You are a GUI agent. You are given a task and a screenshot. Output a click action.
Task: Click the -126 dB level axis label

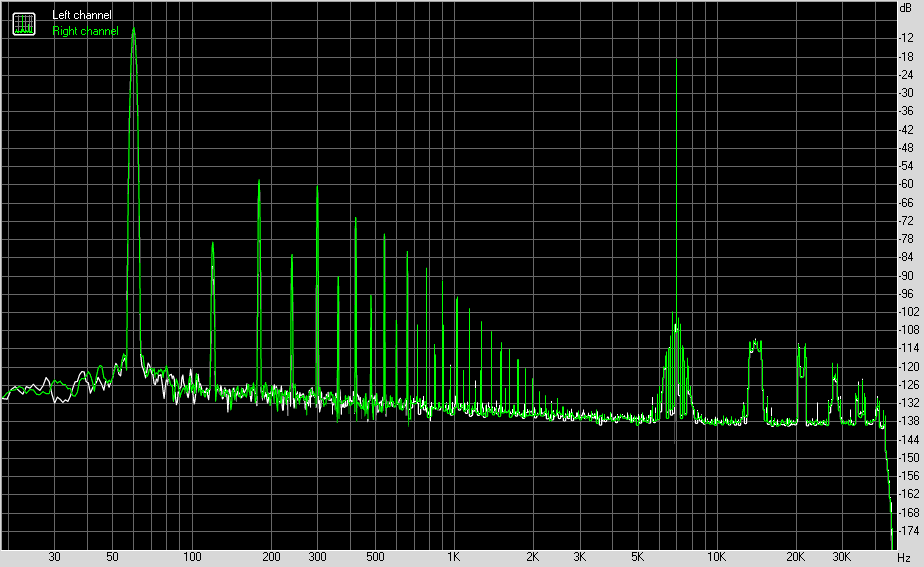click(x=909, y=385)
